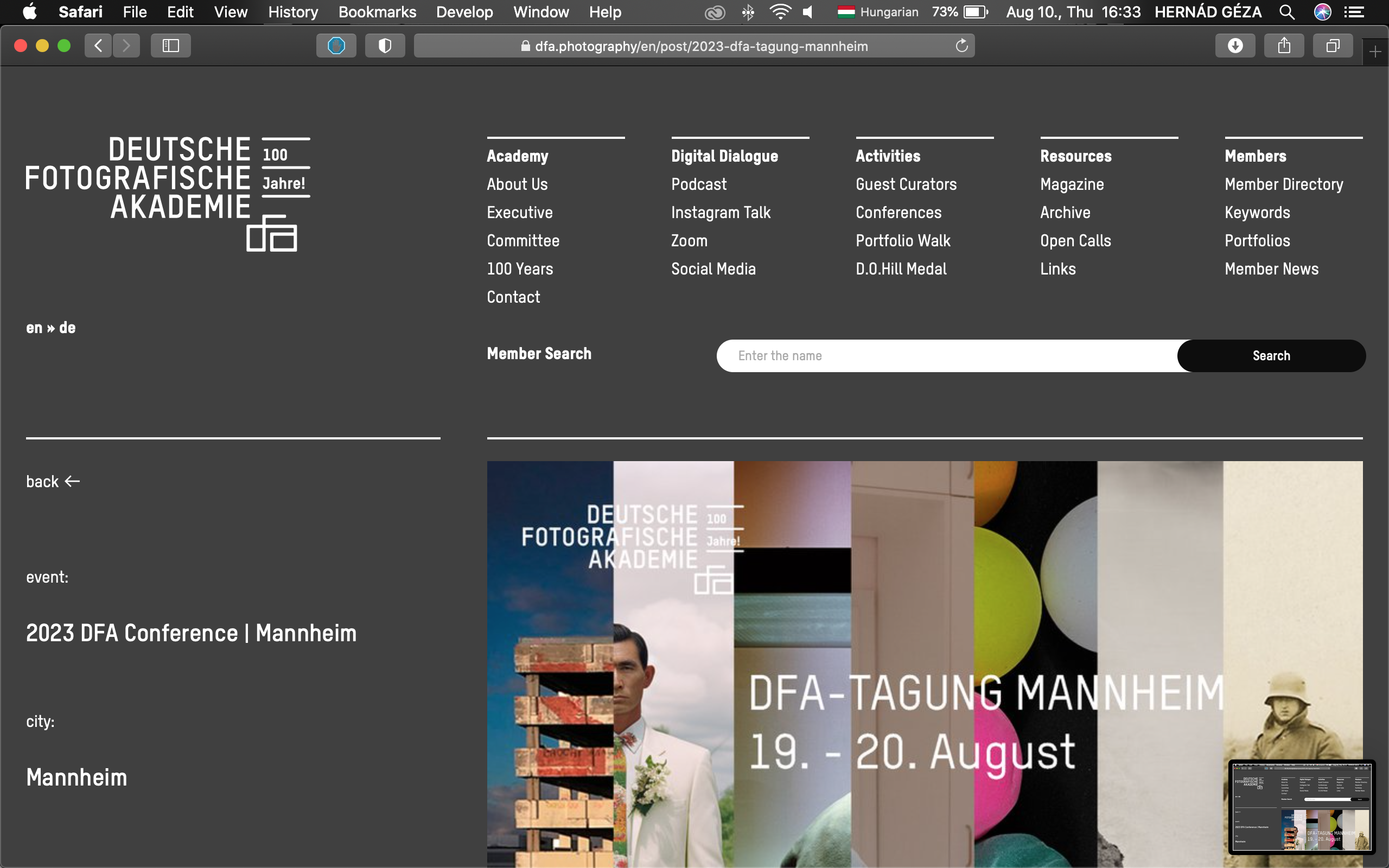The width and height of the screenshot is (1389, 868).
Task: Click the blue hexagon extension icon
Action: pyautogui.click(x=336, y=46)
